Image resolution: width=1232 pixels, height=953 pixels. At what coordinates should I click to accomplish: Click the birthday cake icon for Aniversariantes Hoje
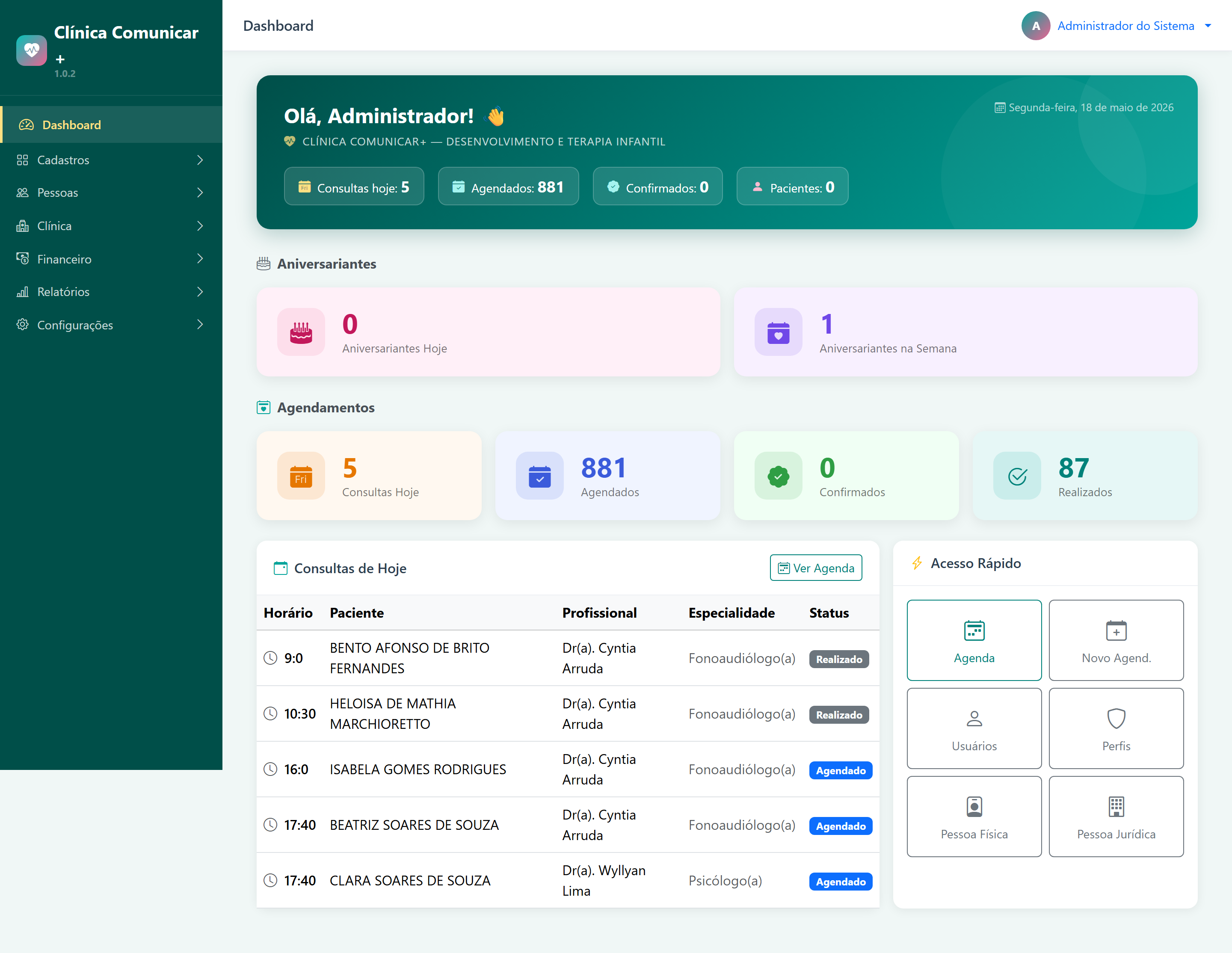[x=301, y=332]
